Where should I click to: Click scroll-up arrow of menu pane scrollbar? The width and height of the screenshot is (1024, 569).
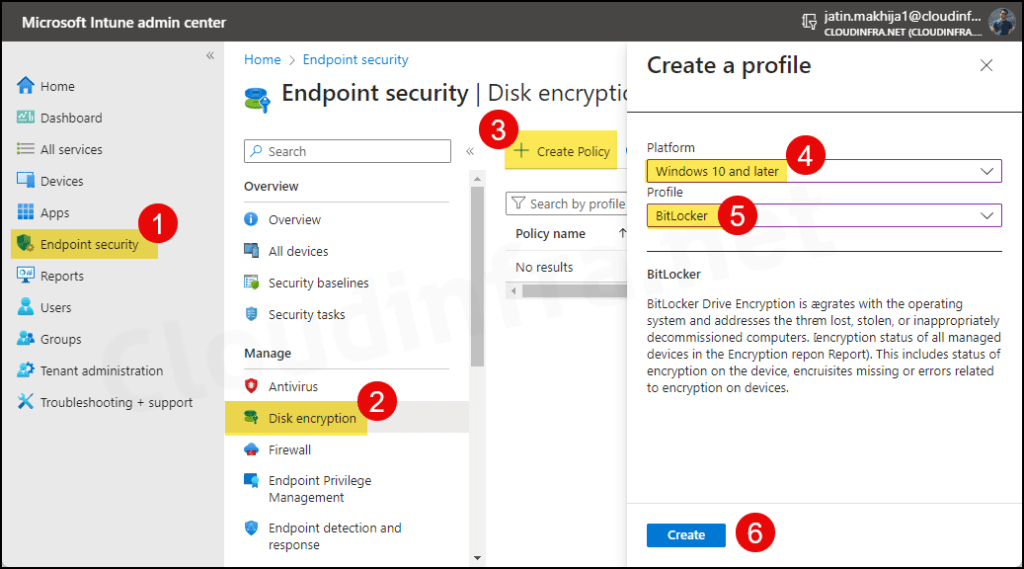click(x=477, y=178)
